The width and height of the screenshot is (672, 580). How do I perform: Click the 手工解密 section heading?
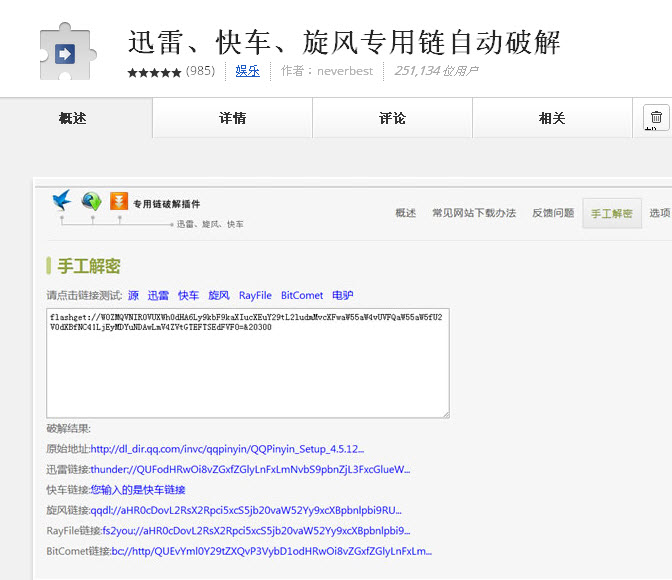(x=89, y=266)
